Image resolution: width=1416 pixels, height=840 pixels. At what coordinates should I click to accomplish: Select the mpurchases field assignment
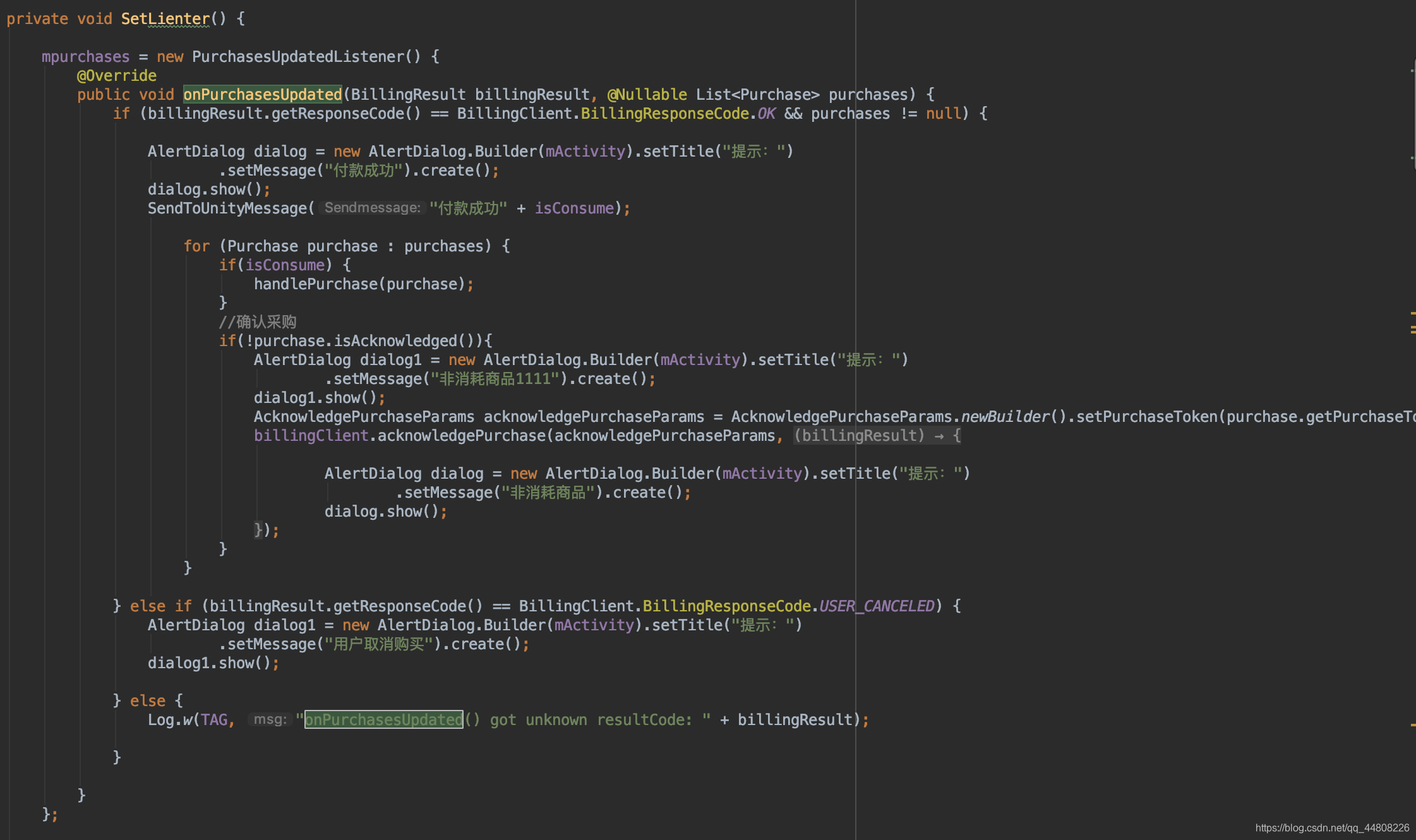(85, 57)
